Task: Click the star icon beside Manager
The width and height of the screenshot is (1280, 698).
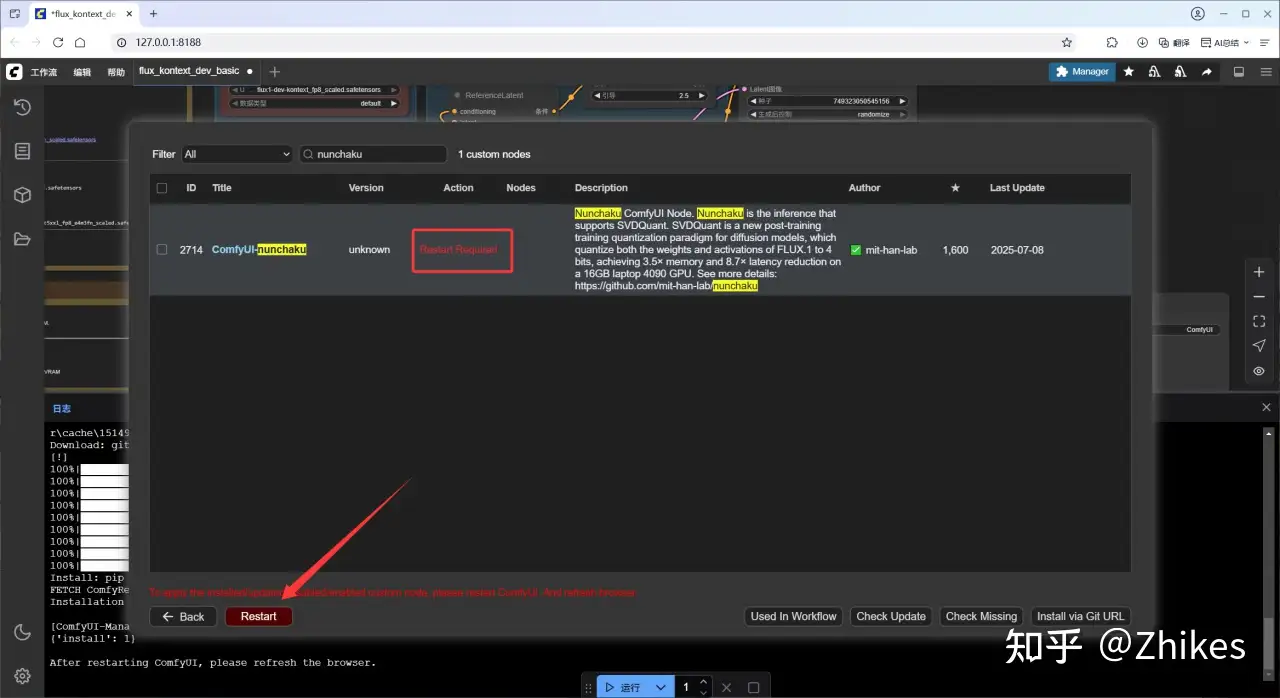Action: pos(1129,72)
